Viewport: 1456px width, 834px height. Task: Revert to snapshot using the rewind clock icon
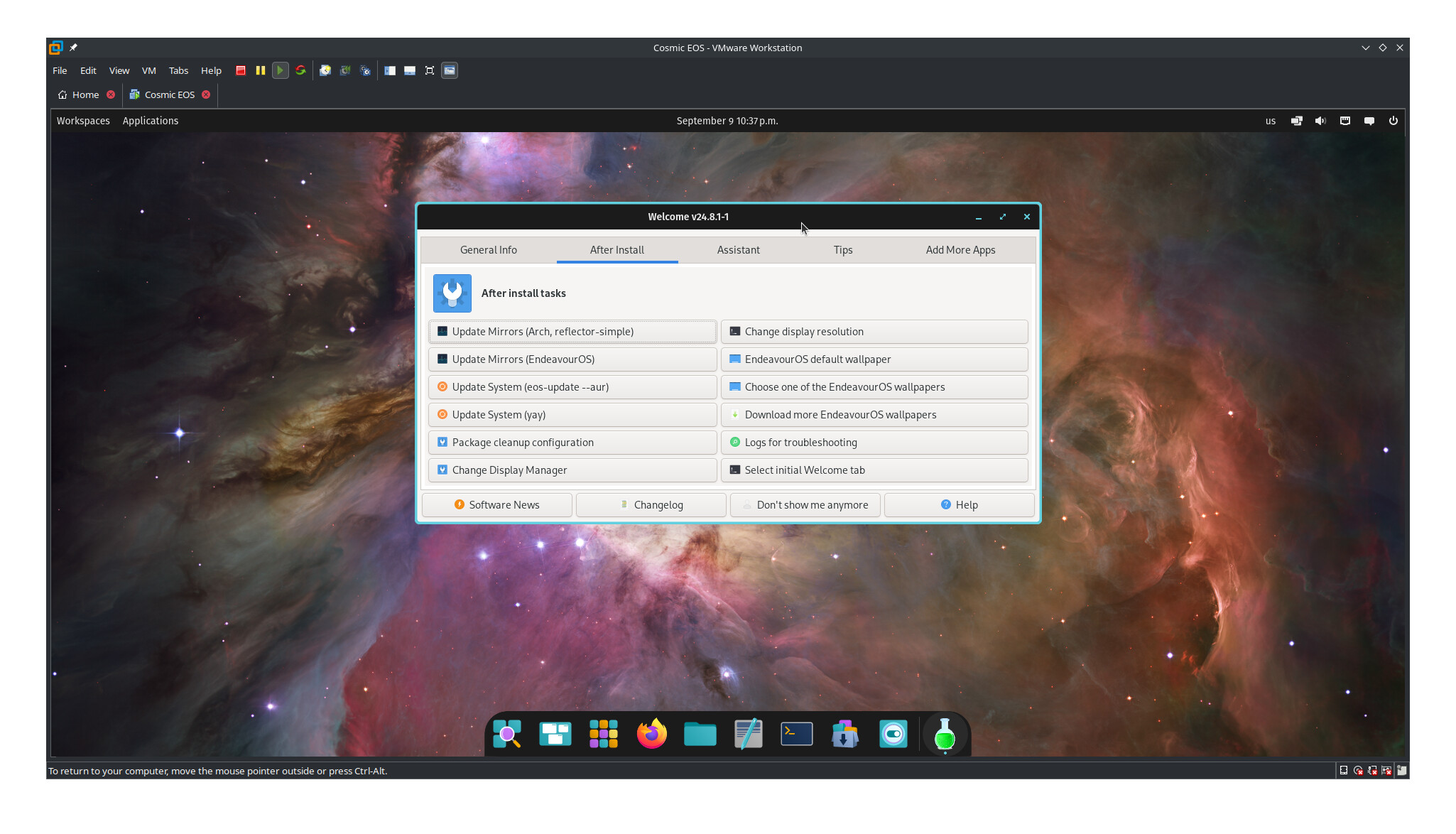pyautogui.click(x=345, y=70)
